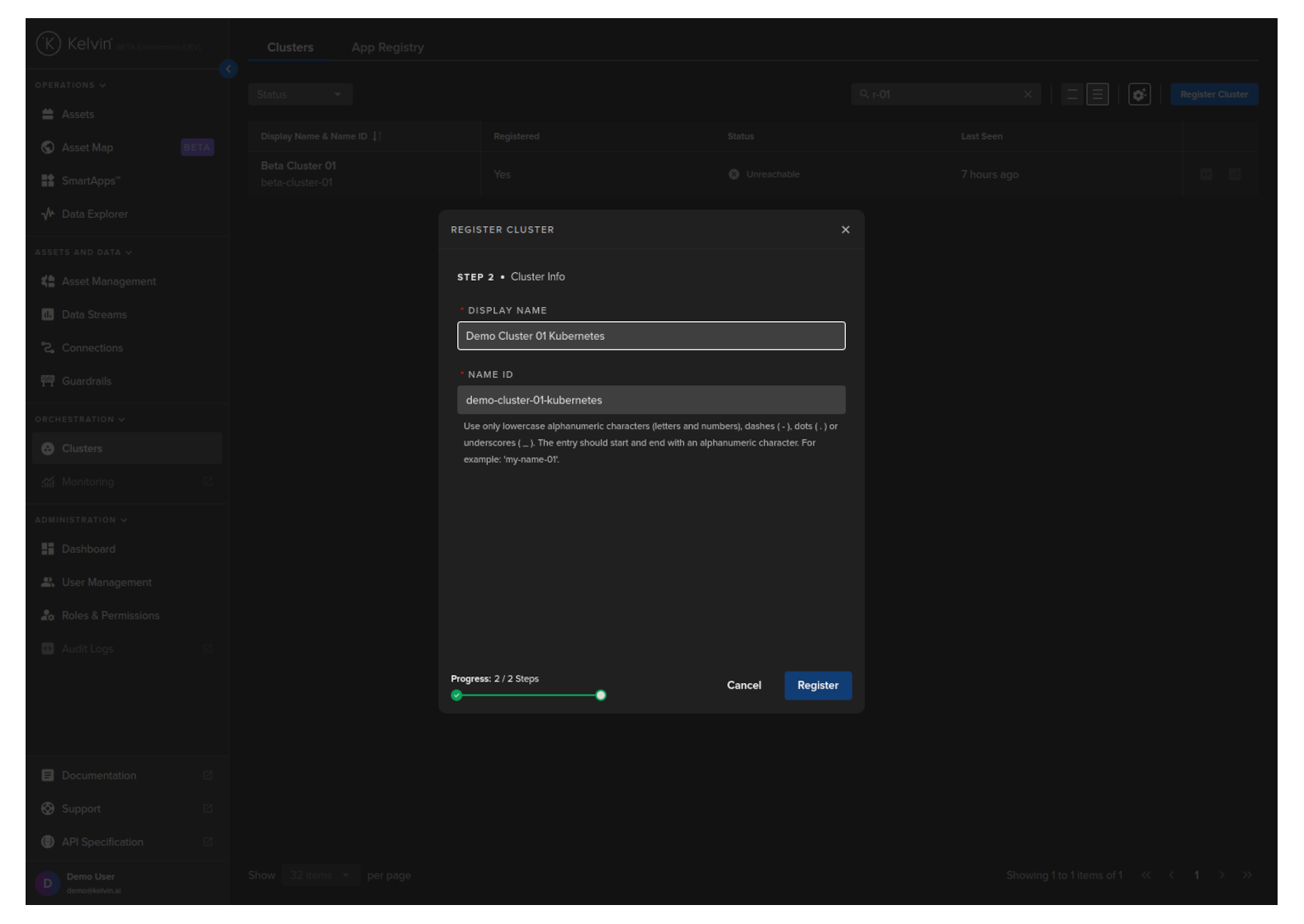
Task: Switch to the App Registry tab
Action: point(387,48)
